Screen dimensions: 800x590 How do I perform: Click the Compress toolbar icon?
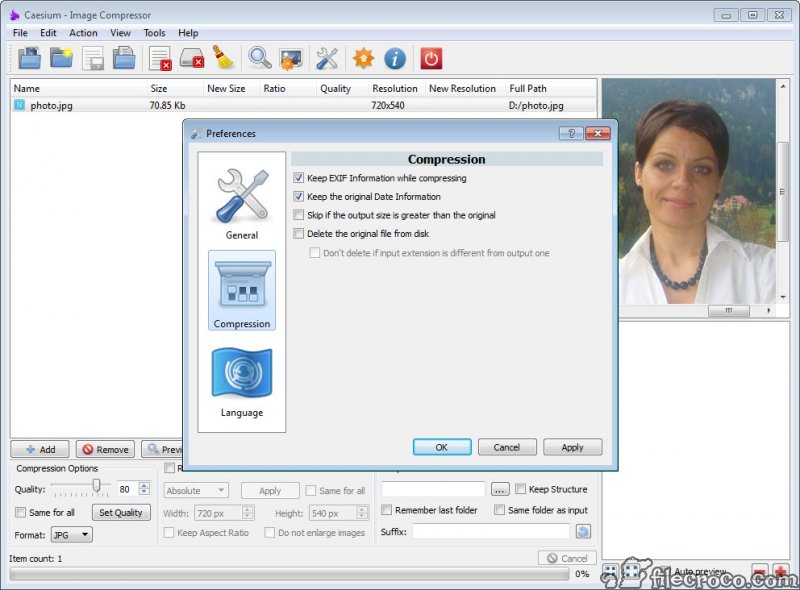point(291,58)
